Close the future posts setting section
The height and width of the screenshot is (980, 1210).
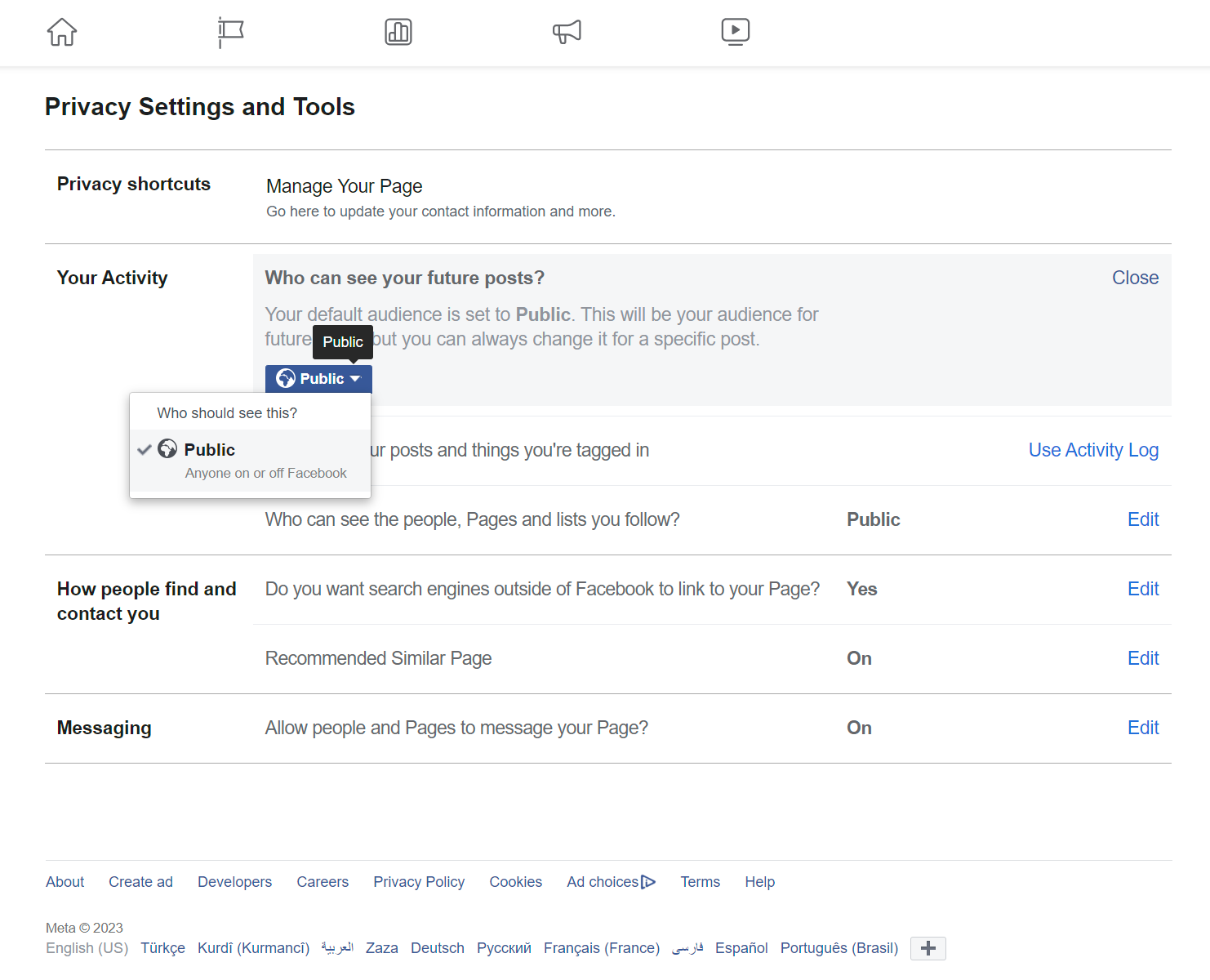[x=1135, y=278]
